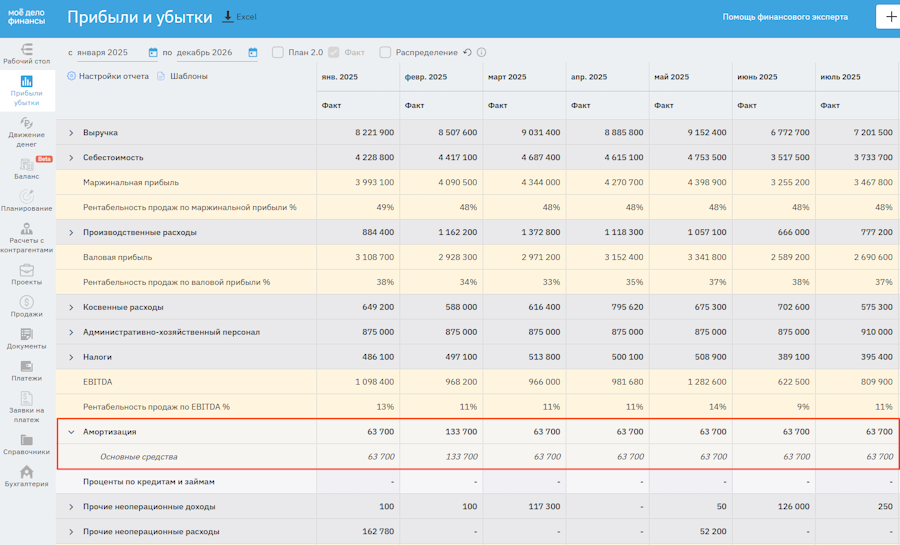Click Помощь финансового эксперта
This screenshot has height=545, width=900.
(785, 17)
